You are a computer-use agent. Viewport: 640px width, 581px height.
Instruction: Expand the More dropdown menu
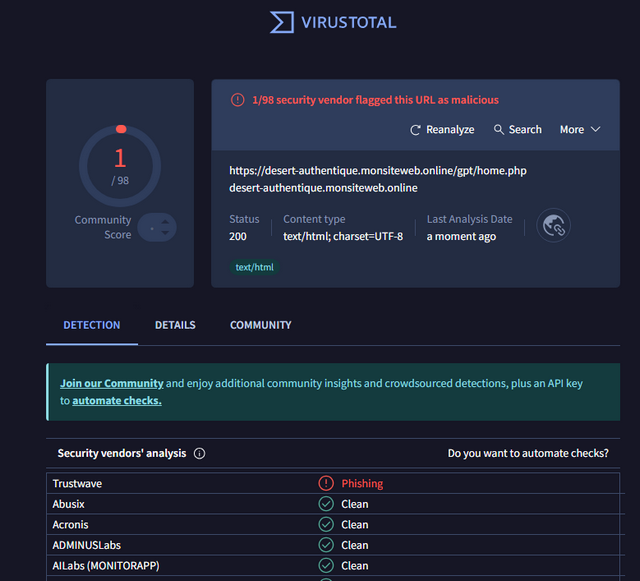[x=580, y=129]
